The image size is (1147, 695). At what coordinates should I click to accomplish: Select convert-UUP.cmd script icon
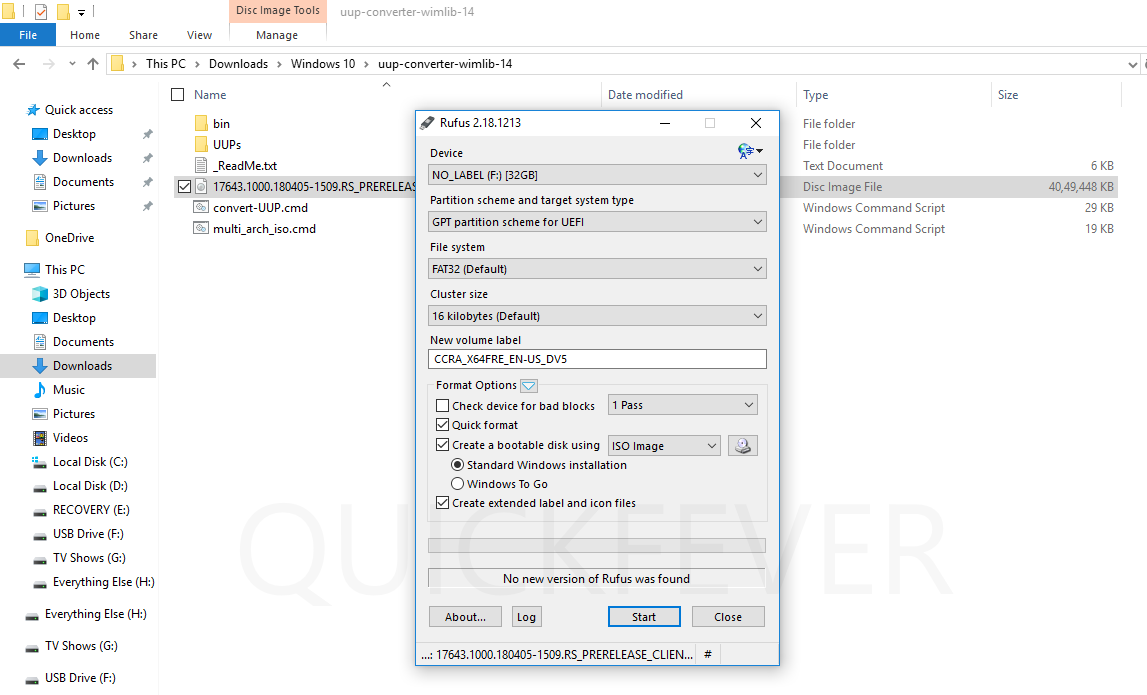pos(201,207)
